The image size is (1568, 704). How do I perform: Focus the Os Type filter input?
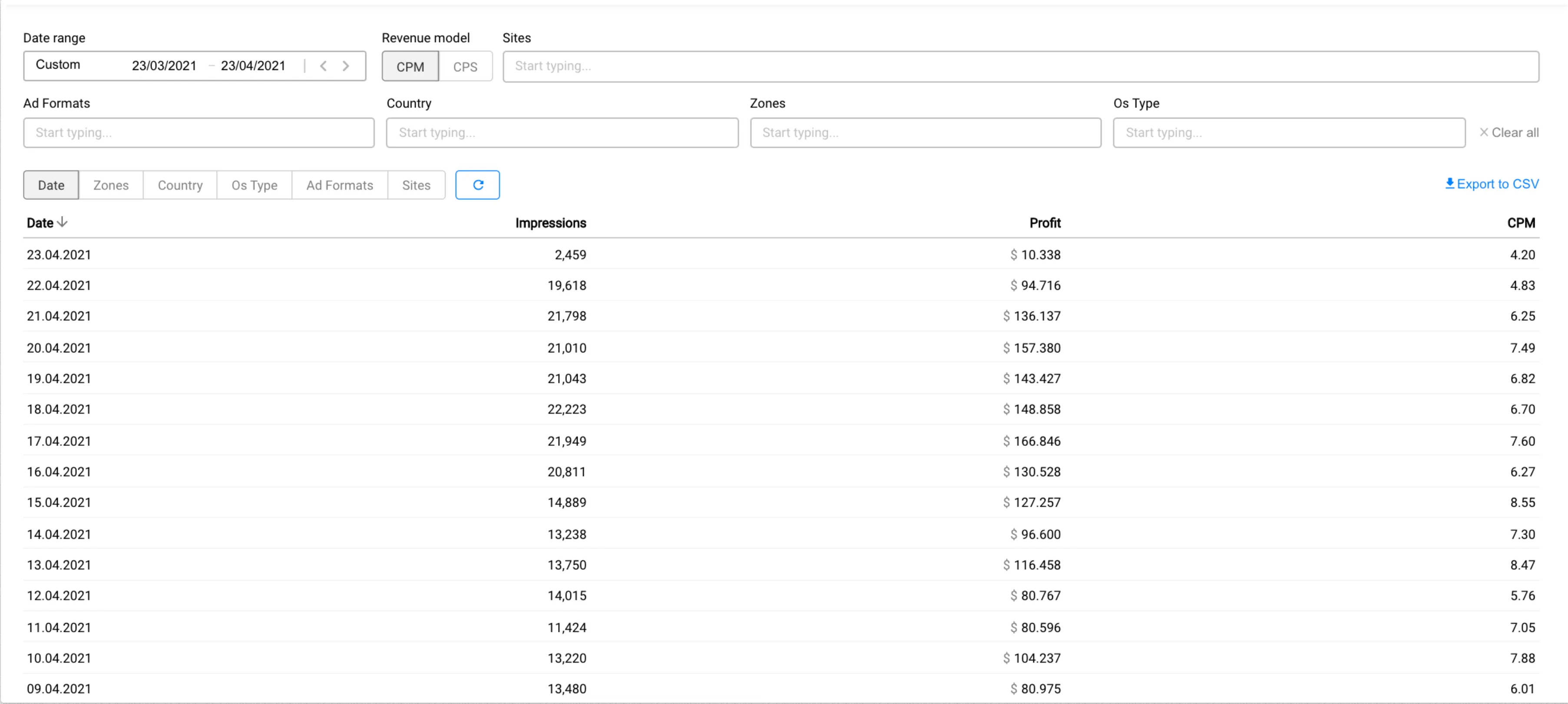tap(1289, 133)
